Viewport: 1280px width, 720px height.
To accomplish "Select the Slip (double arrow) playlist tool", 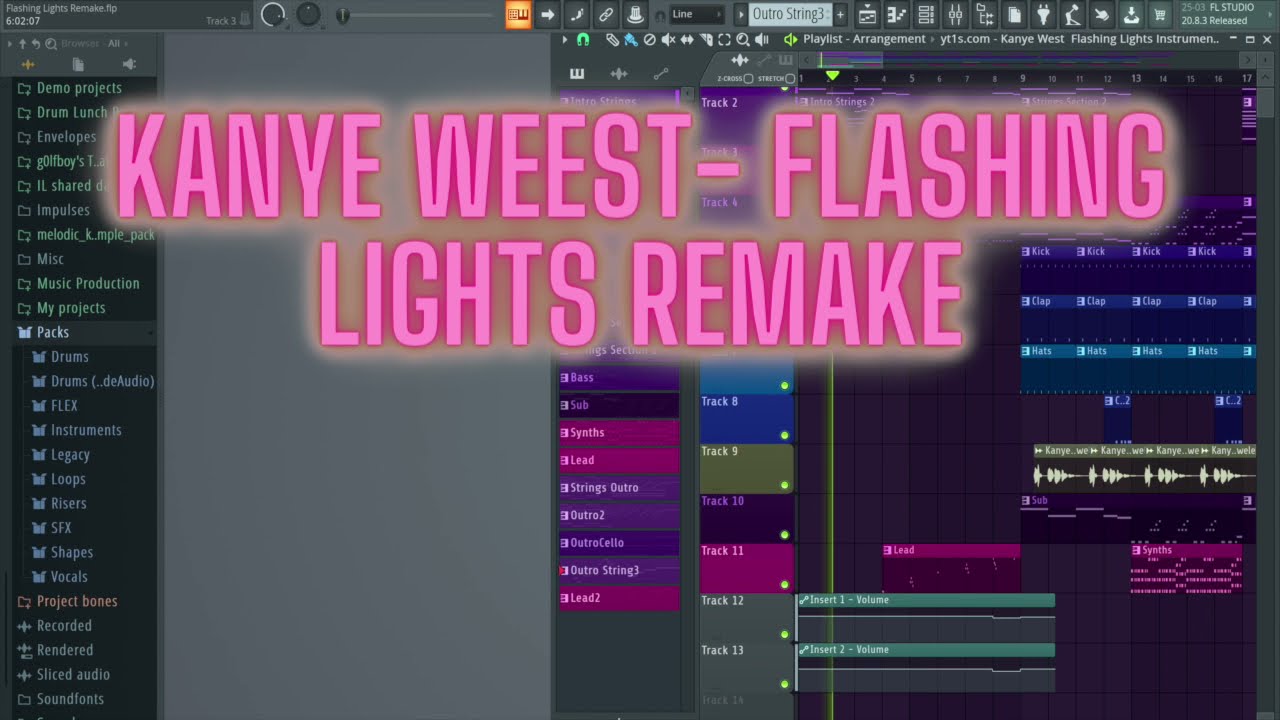I will (686, 39).
